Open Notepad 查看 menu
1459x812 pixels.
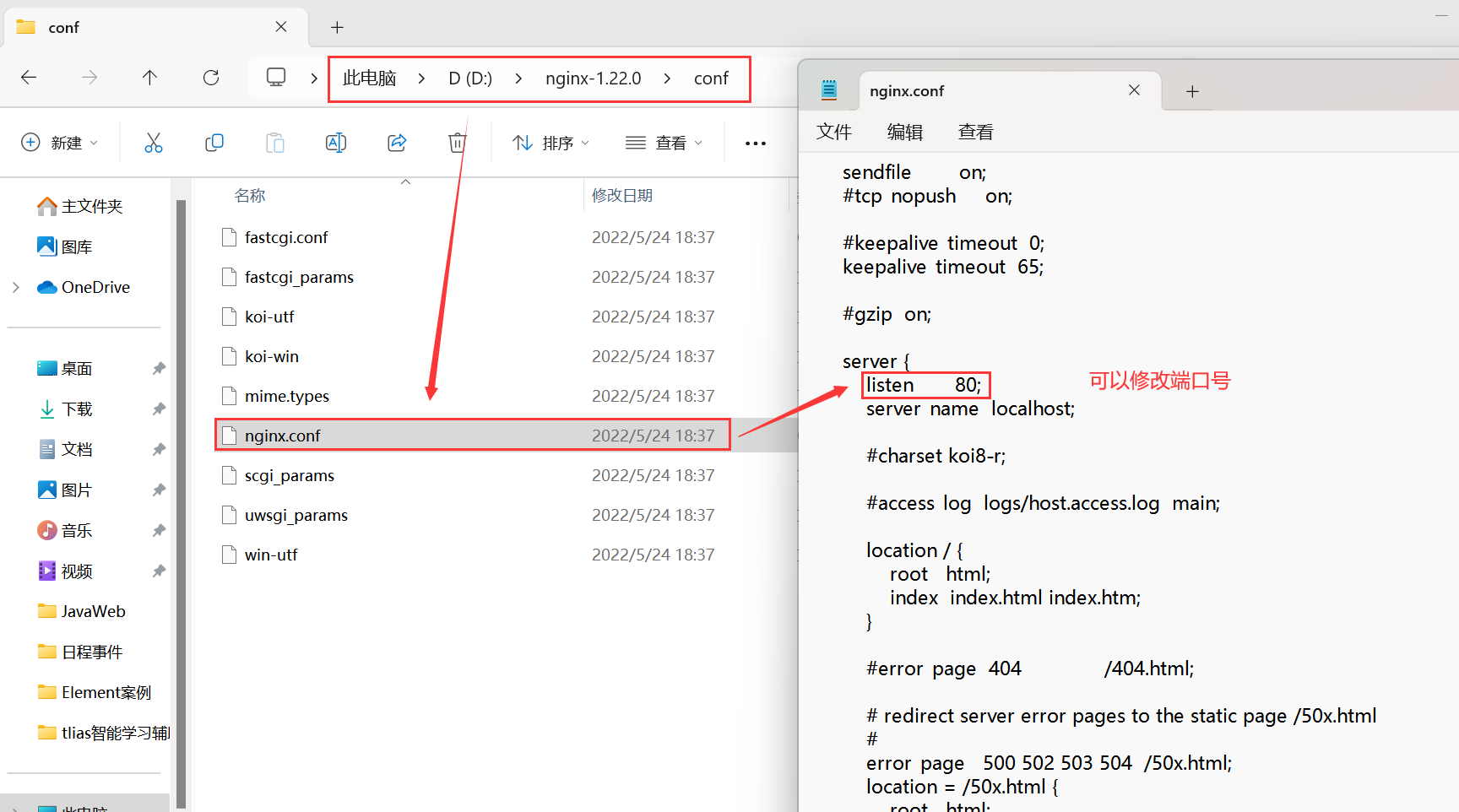click(x=976, y=132)
